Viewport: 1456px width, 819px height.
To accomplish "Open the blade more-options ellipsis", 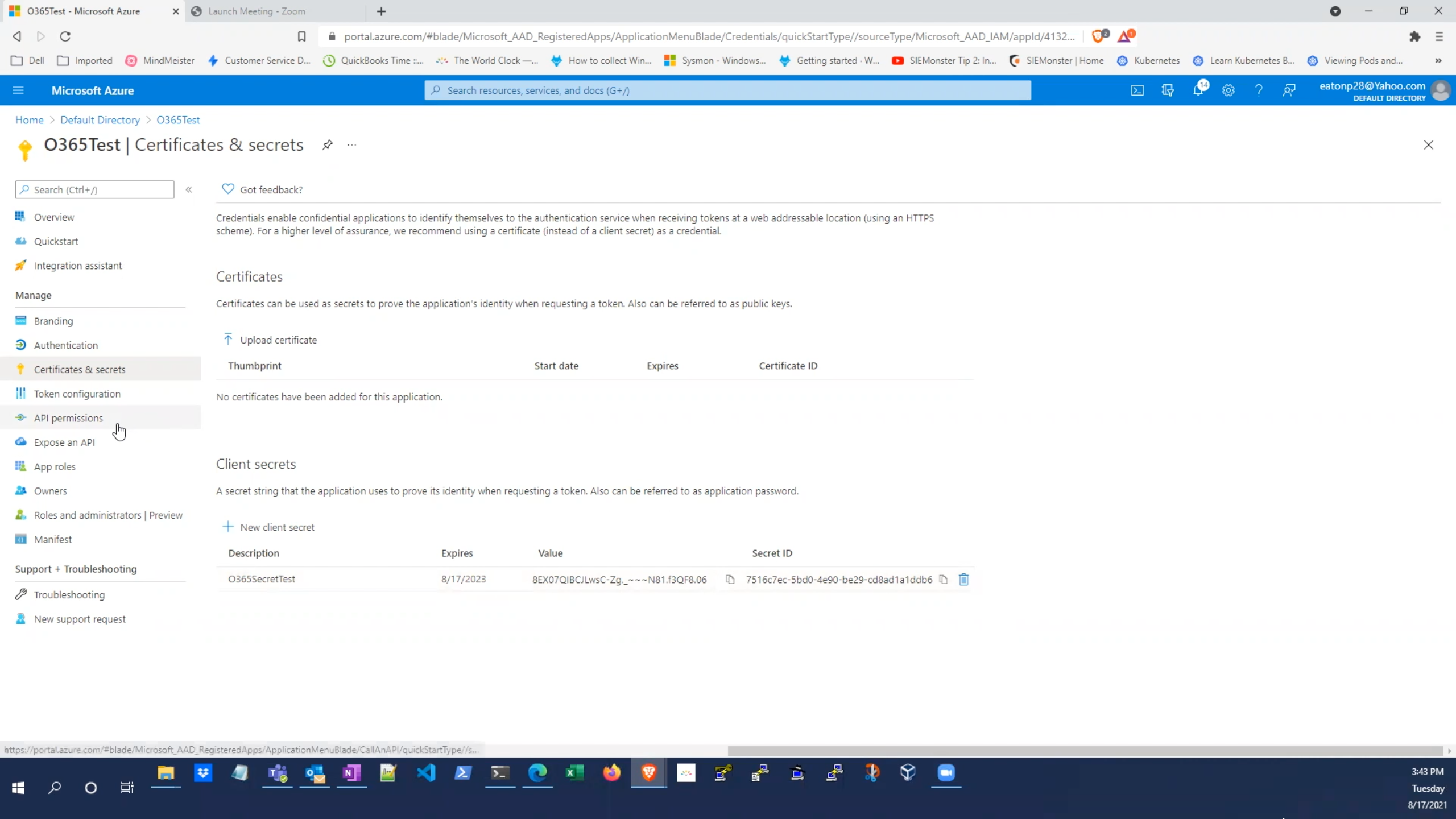I will click(x=351, y=145).
